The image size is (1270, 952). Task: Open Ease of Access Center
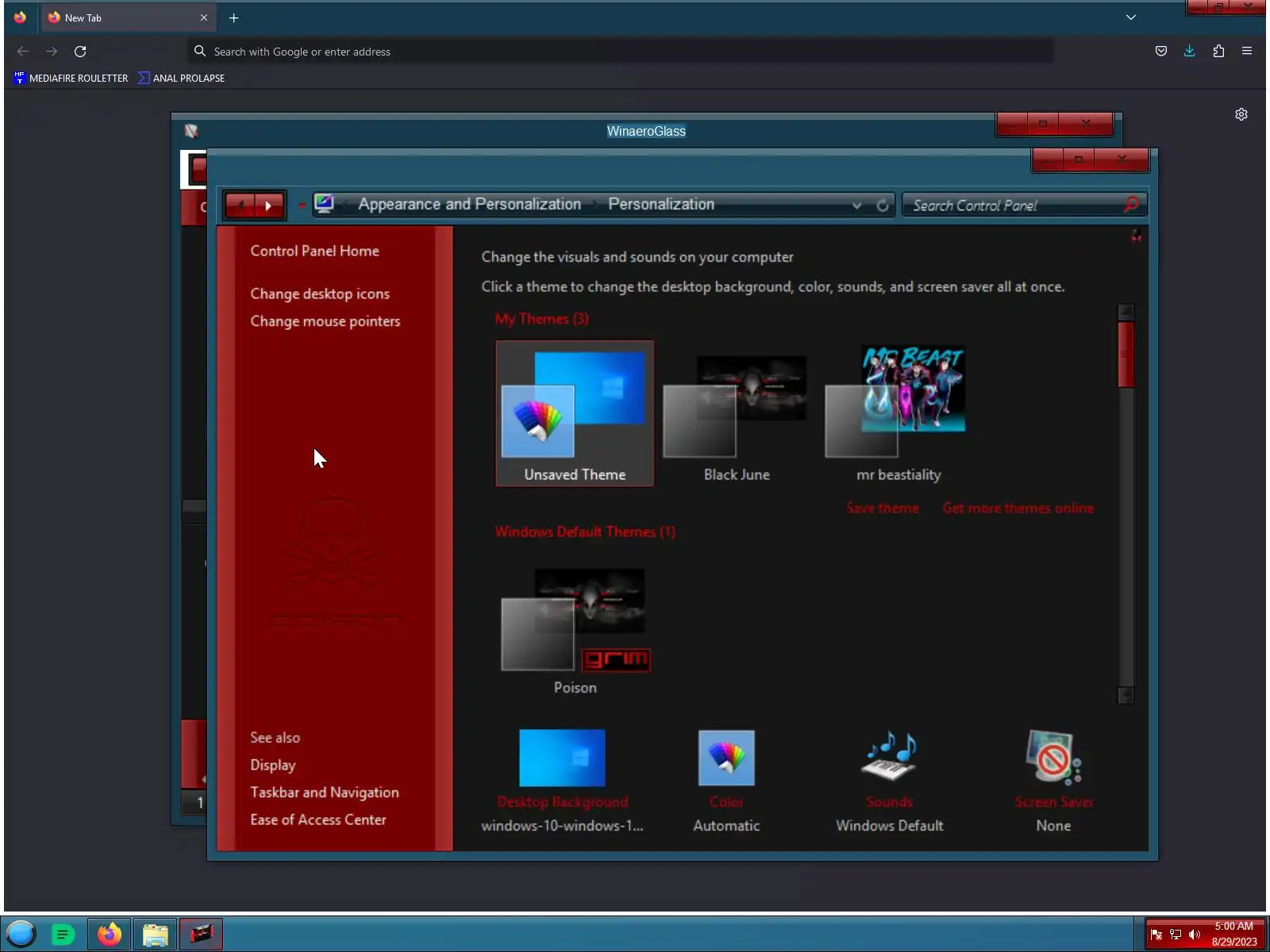(x=318, y=820)
